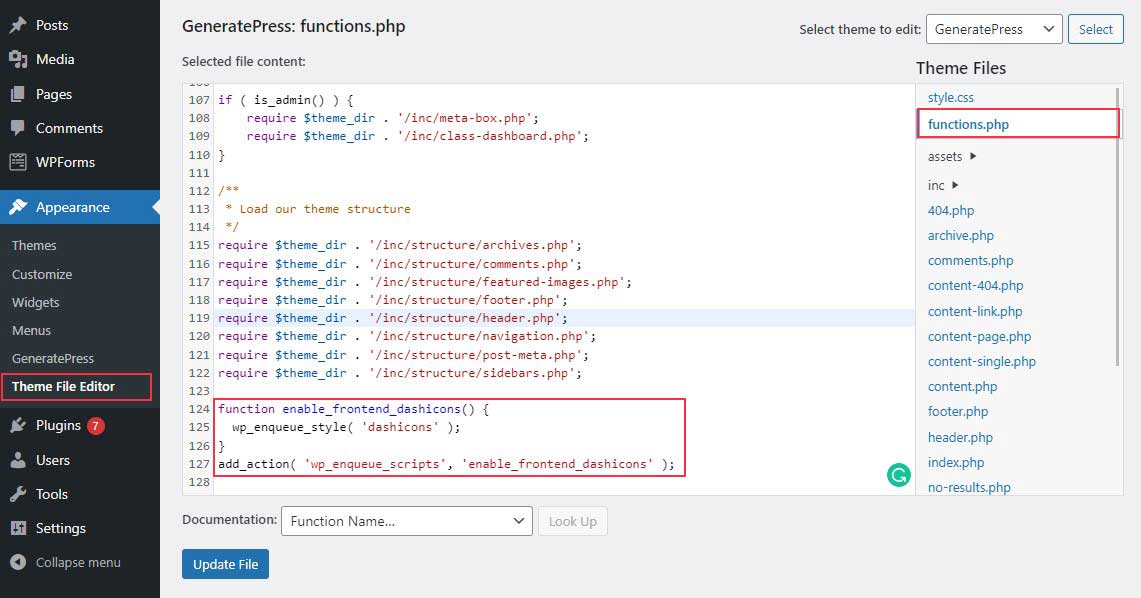Expand the assets folder arrow
This screenshot has width=1141, height=598.
pyautogui.click(x=973, y=156)
